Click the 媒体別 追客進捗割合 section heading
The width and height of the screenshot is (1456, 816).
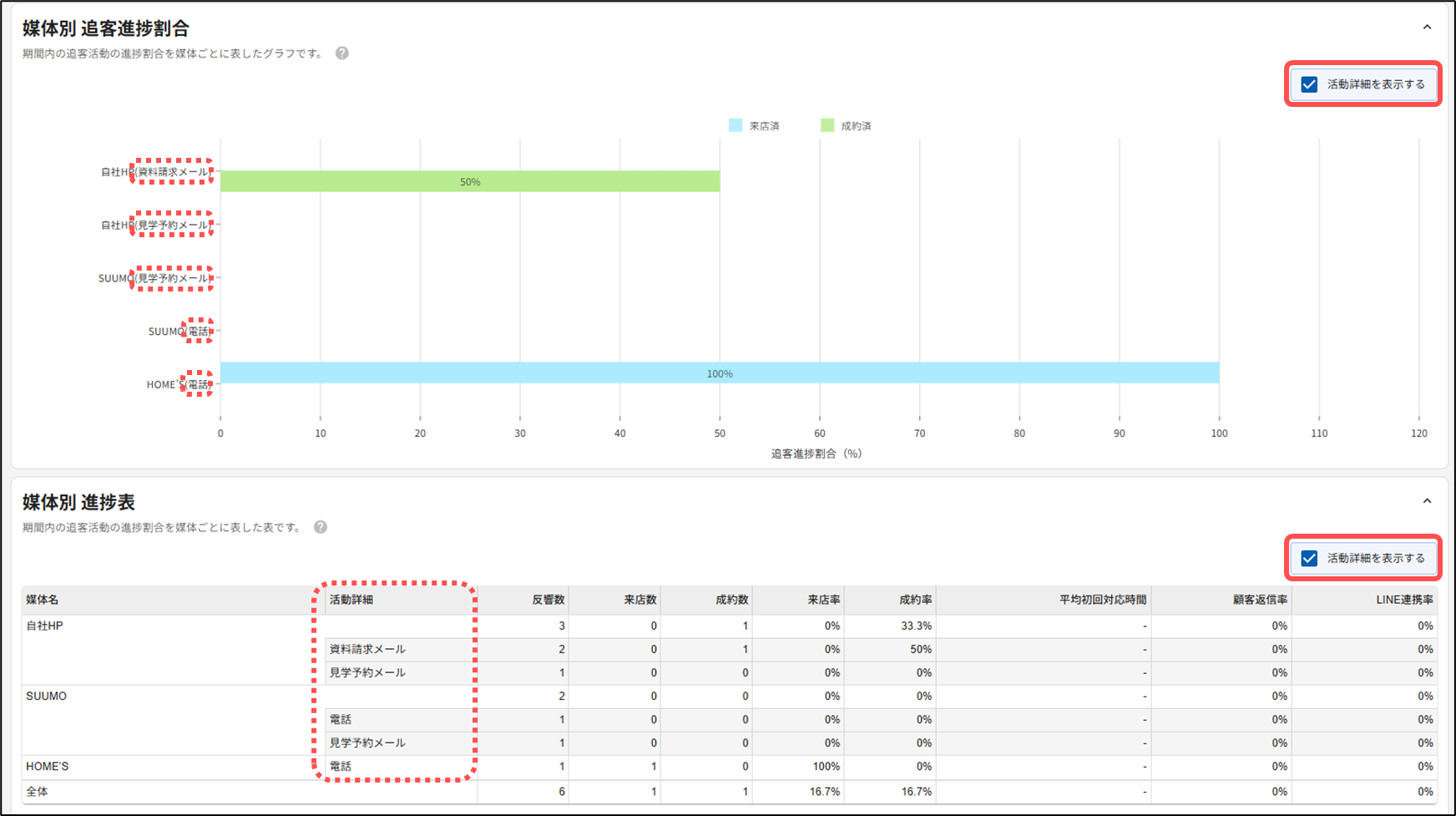[106, 28]
